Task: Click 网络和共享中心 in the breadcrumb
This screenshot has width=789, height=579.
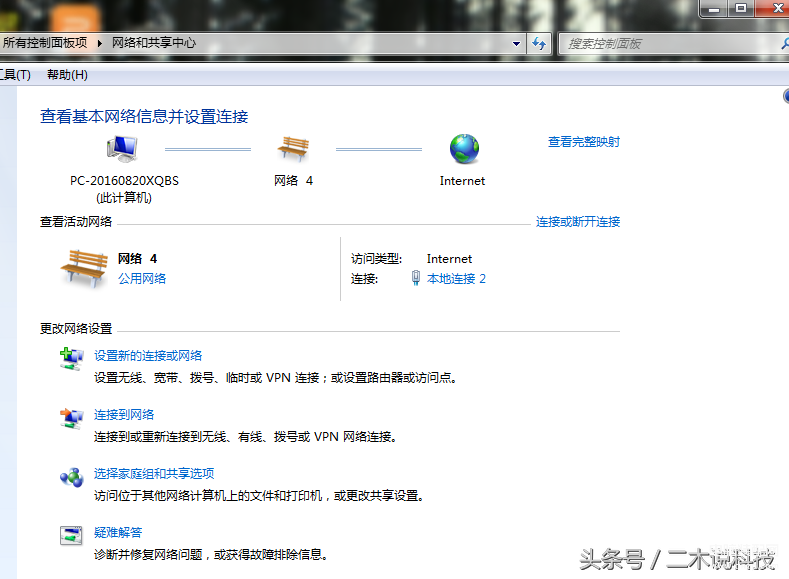Action: 154,43
